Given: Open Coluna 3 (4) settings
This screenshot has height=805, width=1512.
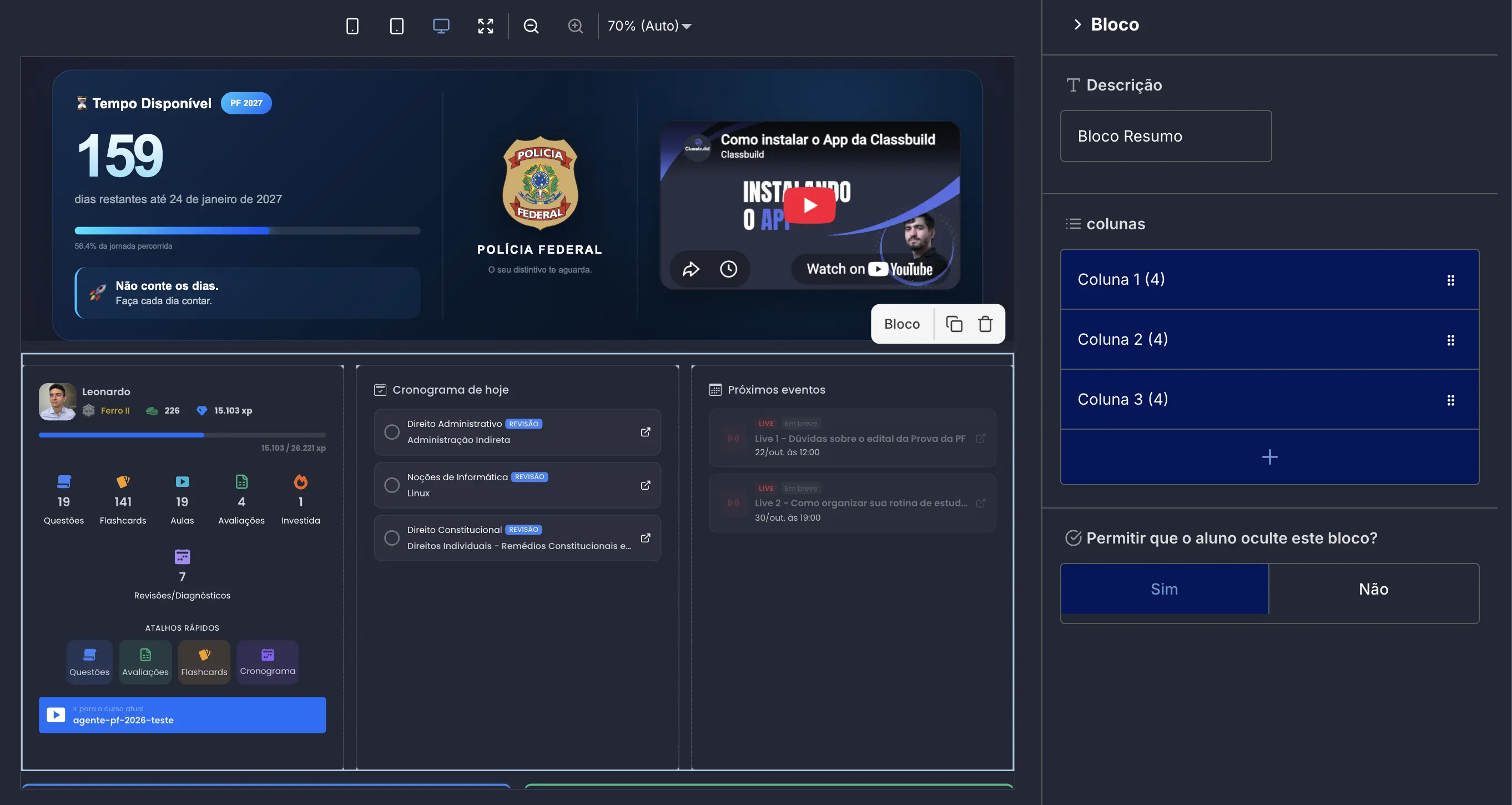Looking at the screenshot, I should click(1269, 399).
